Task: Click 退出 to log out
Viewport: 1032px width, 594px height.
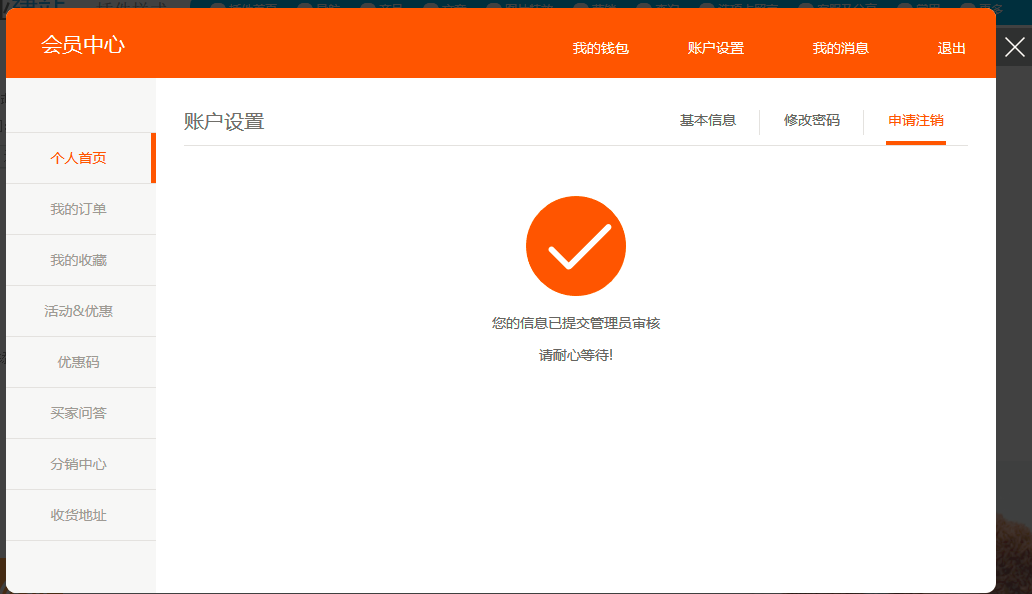Action: (x=951, y=48)
